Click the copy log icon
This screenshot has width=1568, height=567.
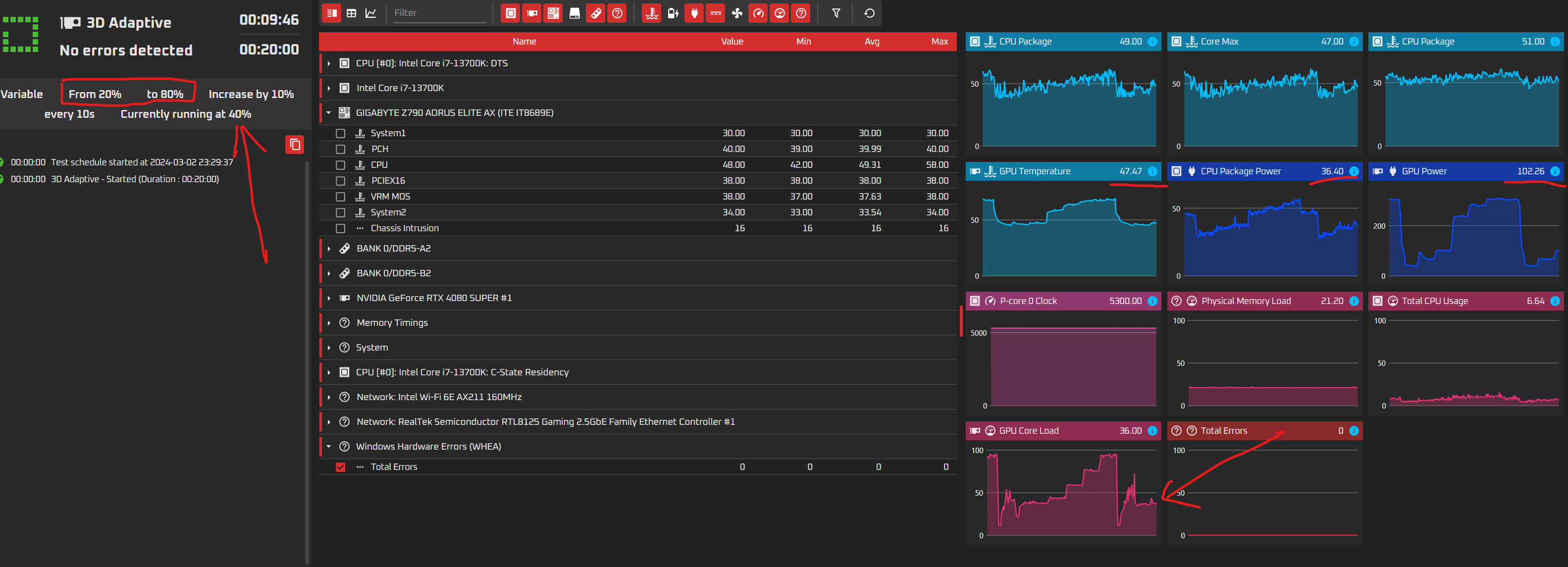coord(295,145)
